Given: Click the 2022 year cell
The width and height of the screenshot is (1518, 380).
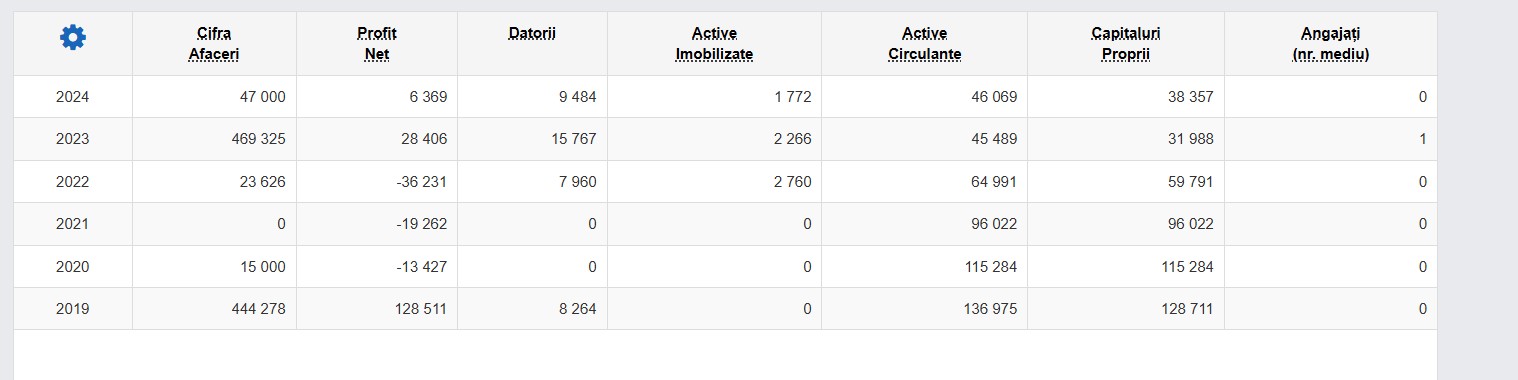Looking at the screenshot, I should pos(73,182).
